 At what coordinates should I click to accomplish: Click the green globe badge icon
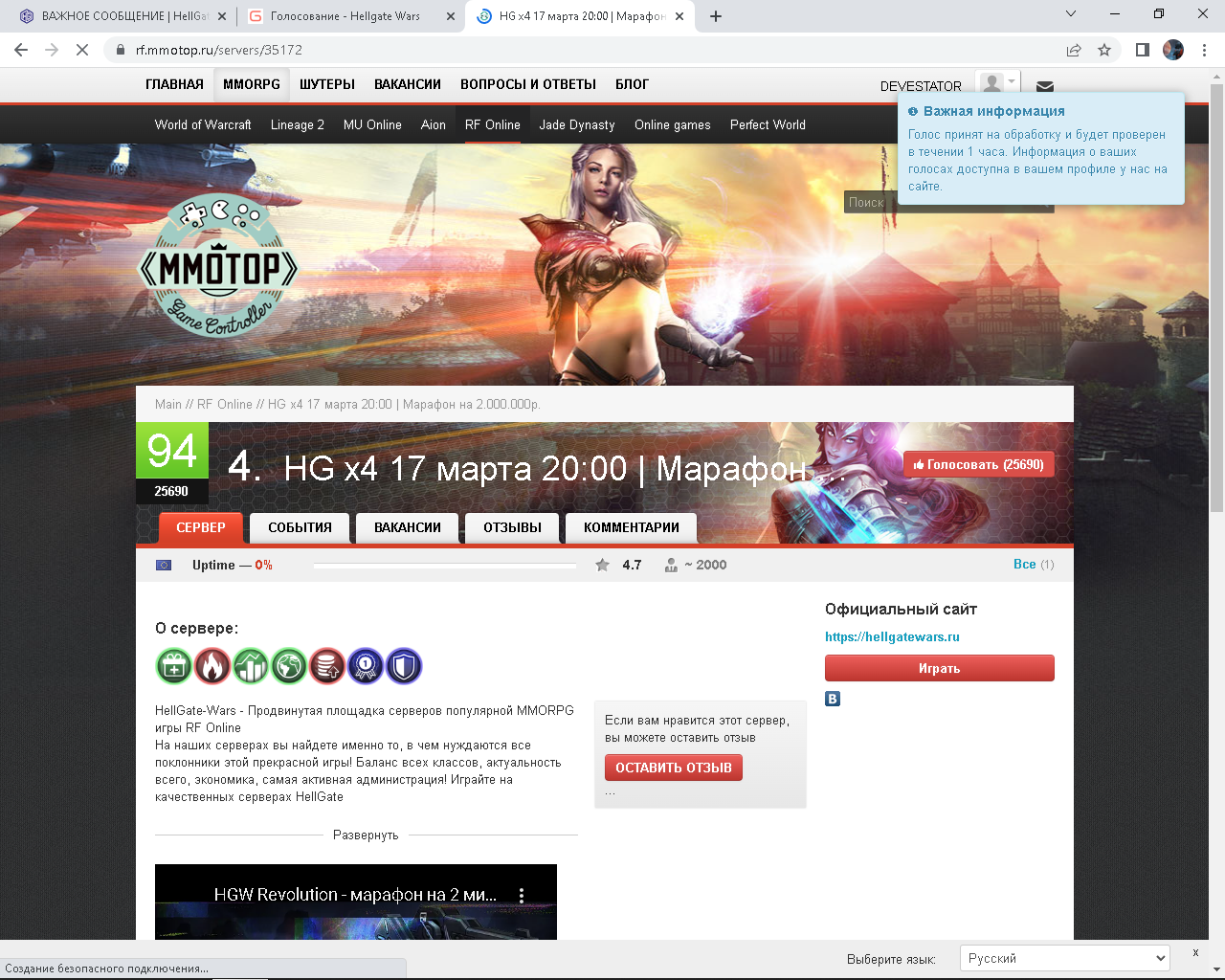pyautogui.click(x=289, y=665)
